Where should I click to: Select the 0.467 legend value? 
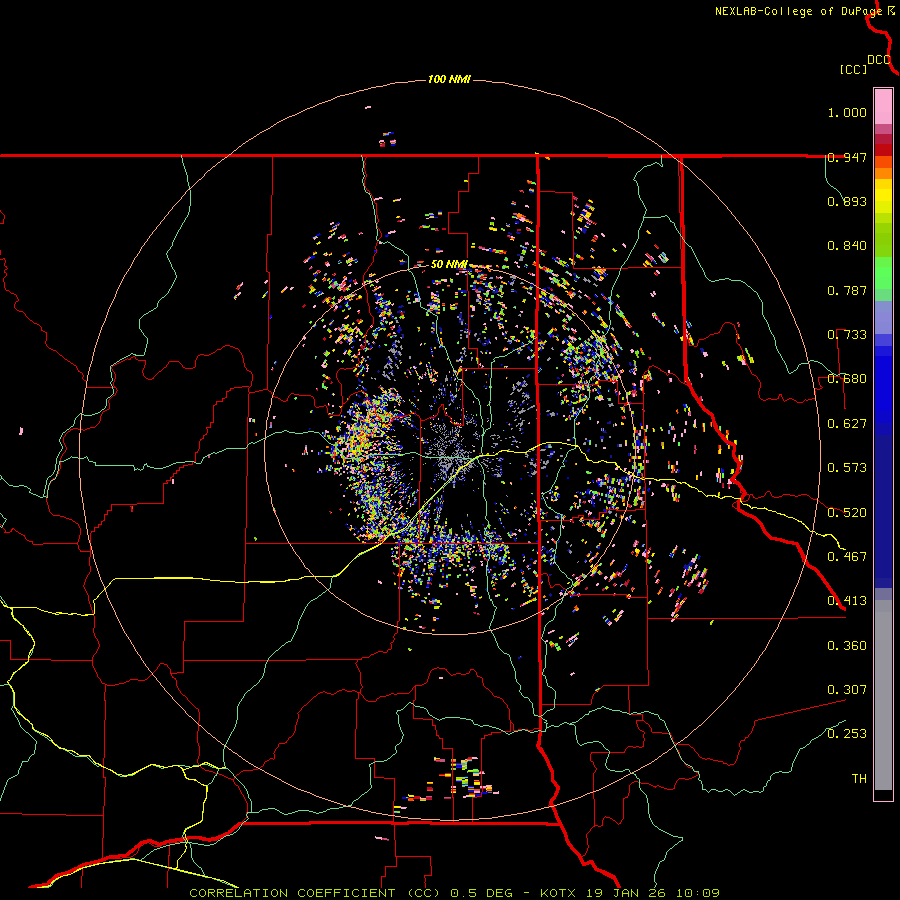(x=847, y=557)
